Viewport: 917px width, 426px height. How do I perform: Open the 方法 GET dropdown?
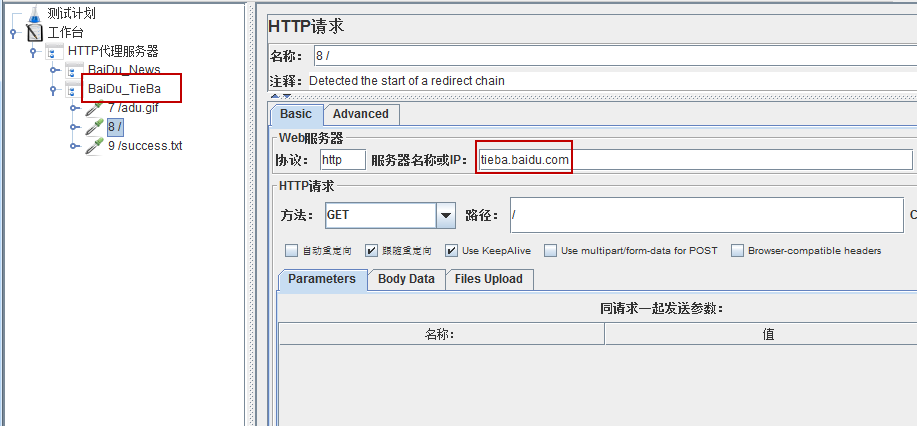pyautogui.click(x=446, y=215)
